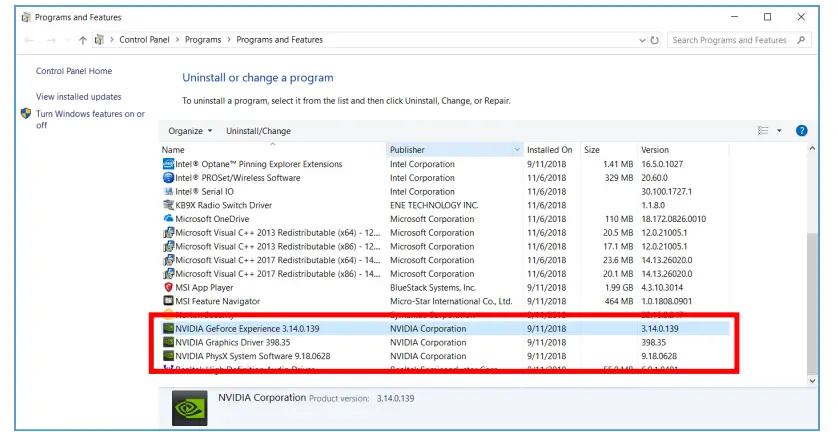Go up one level using the up arrow
This screenshot has width=838, height=432.
(x=82, y=40)
